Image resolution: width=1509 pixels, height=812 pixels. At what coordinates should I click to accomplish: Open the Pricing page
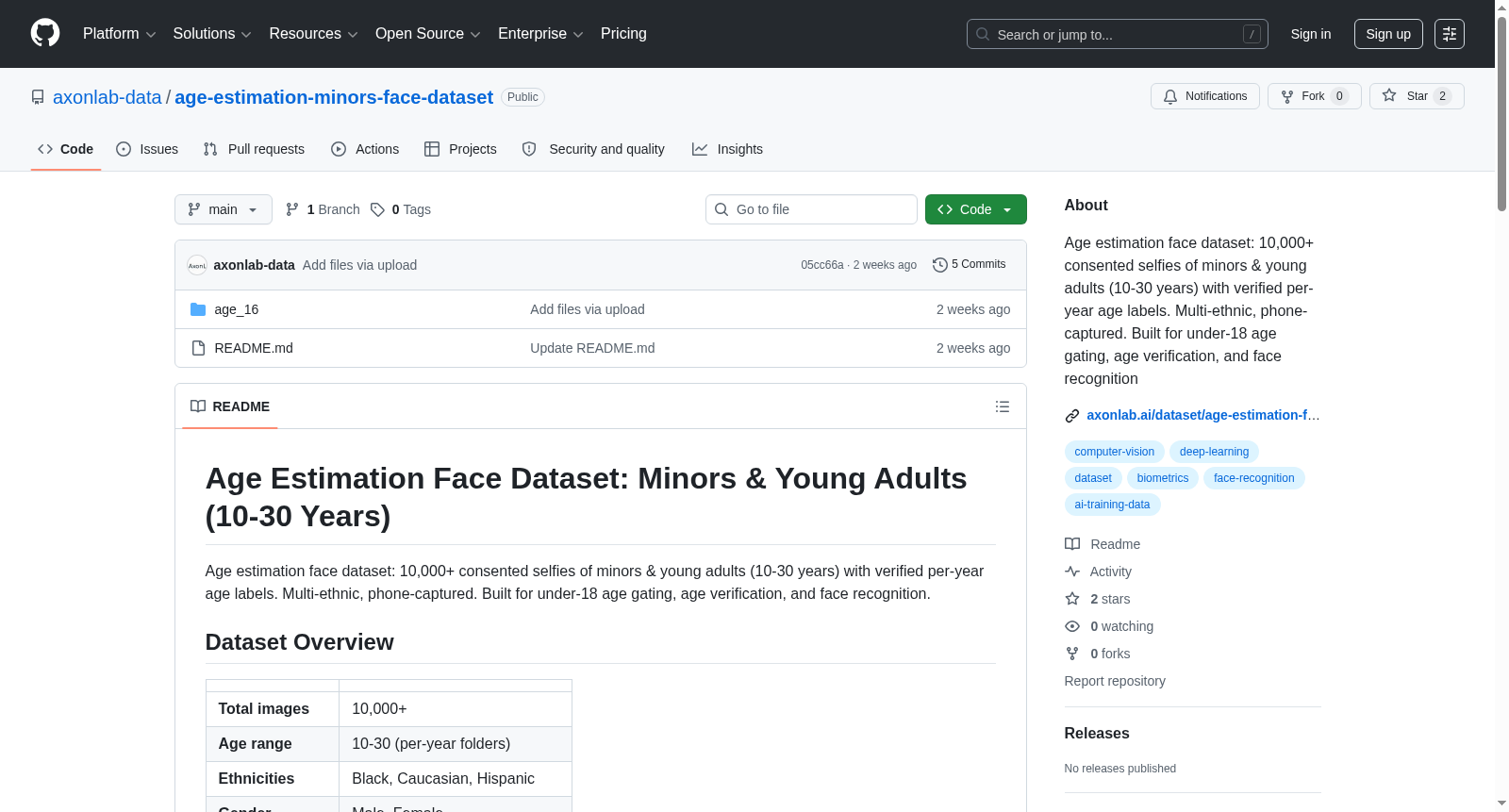(x=623, y=34)
